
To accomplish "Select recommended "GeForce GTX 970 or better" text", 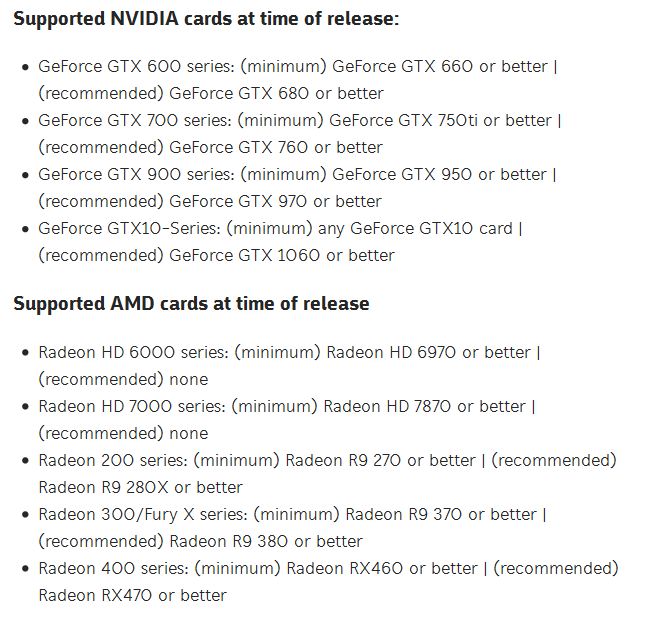I will (276, 201).
